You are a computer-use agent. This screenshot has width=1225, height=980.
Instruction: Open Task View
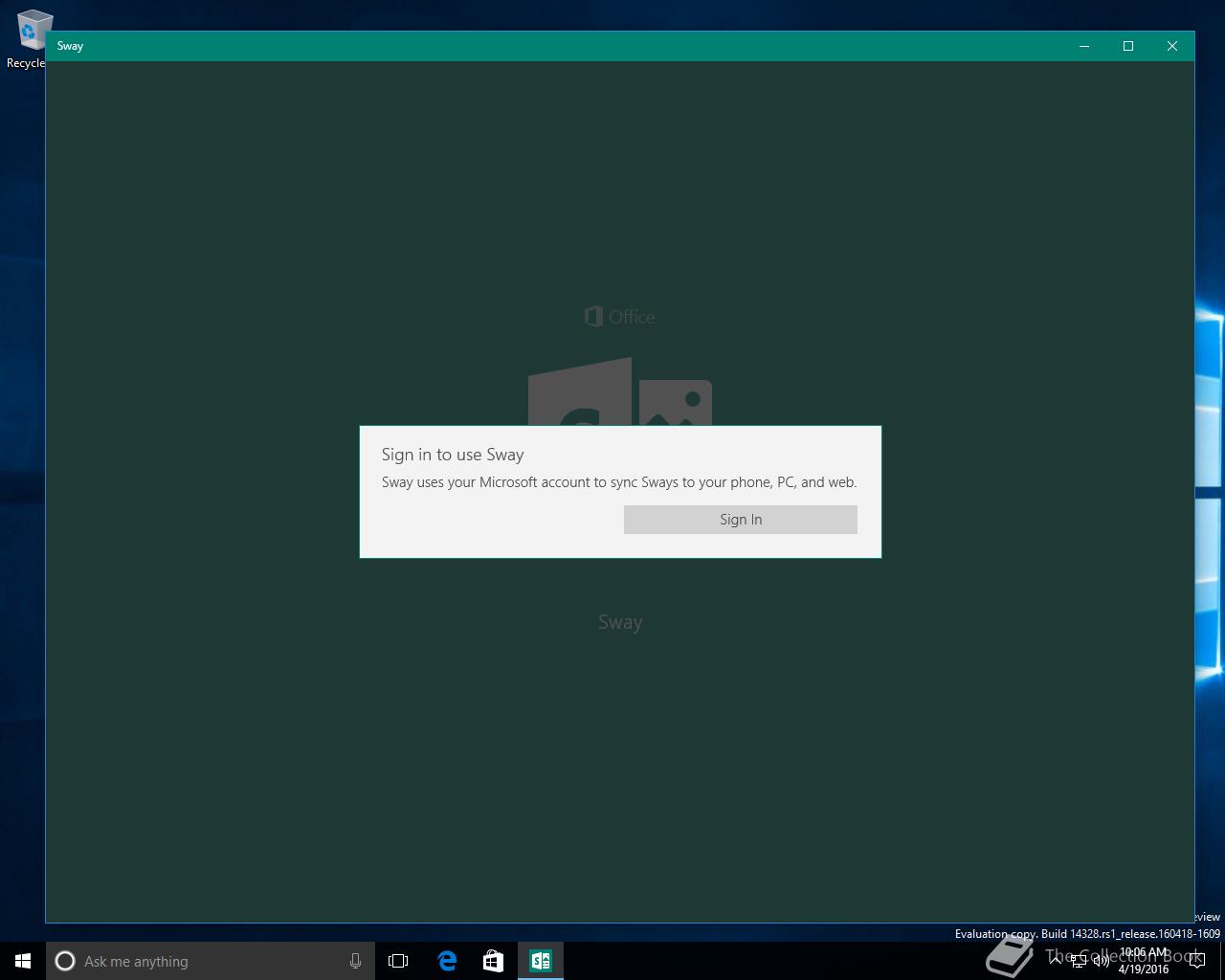pyautogui.click(x=398, y=961)
